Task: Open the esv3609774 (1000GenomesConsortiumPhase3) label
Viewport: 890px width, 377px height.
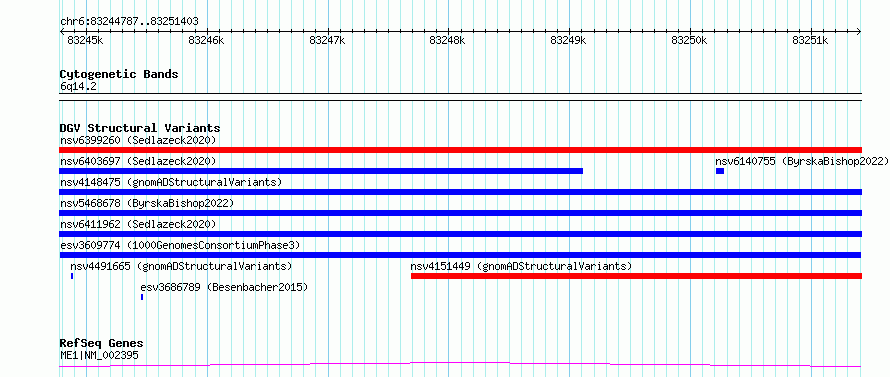Action: point(179,245)
